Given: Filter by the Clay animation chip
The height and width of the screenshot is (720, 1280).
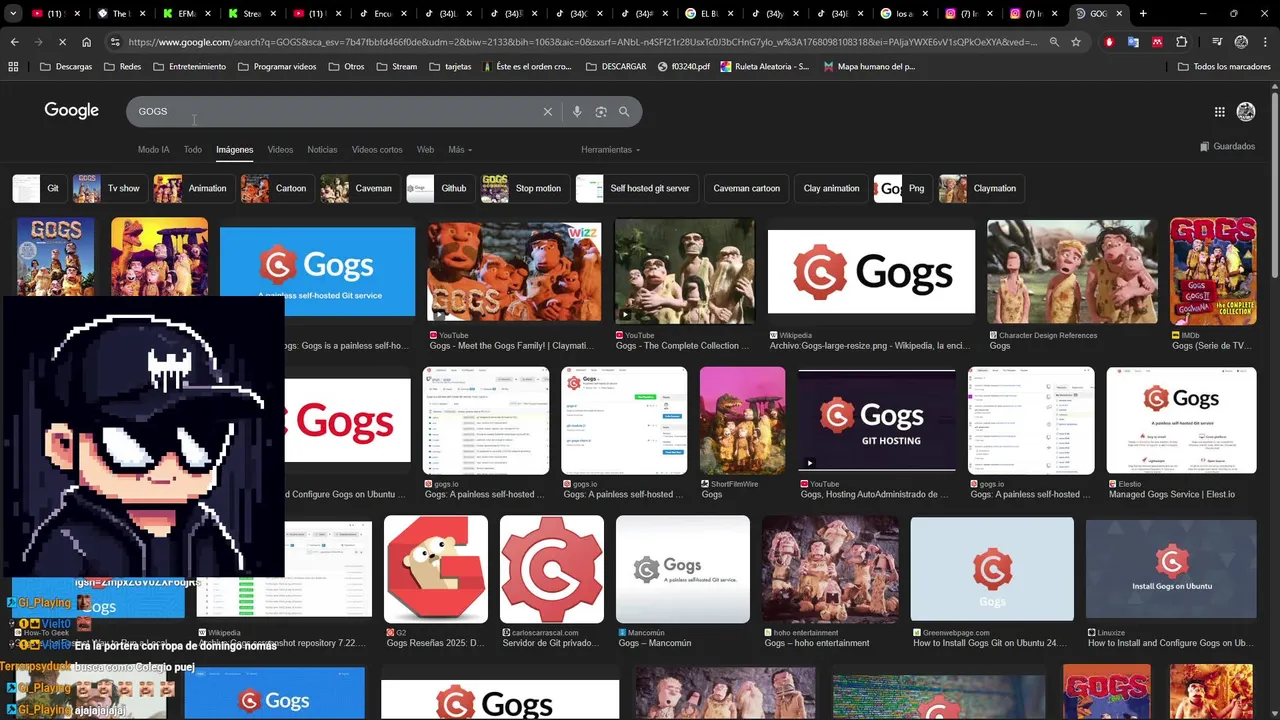Looking at the screenshot, I should [831, 188].
